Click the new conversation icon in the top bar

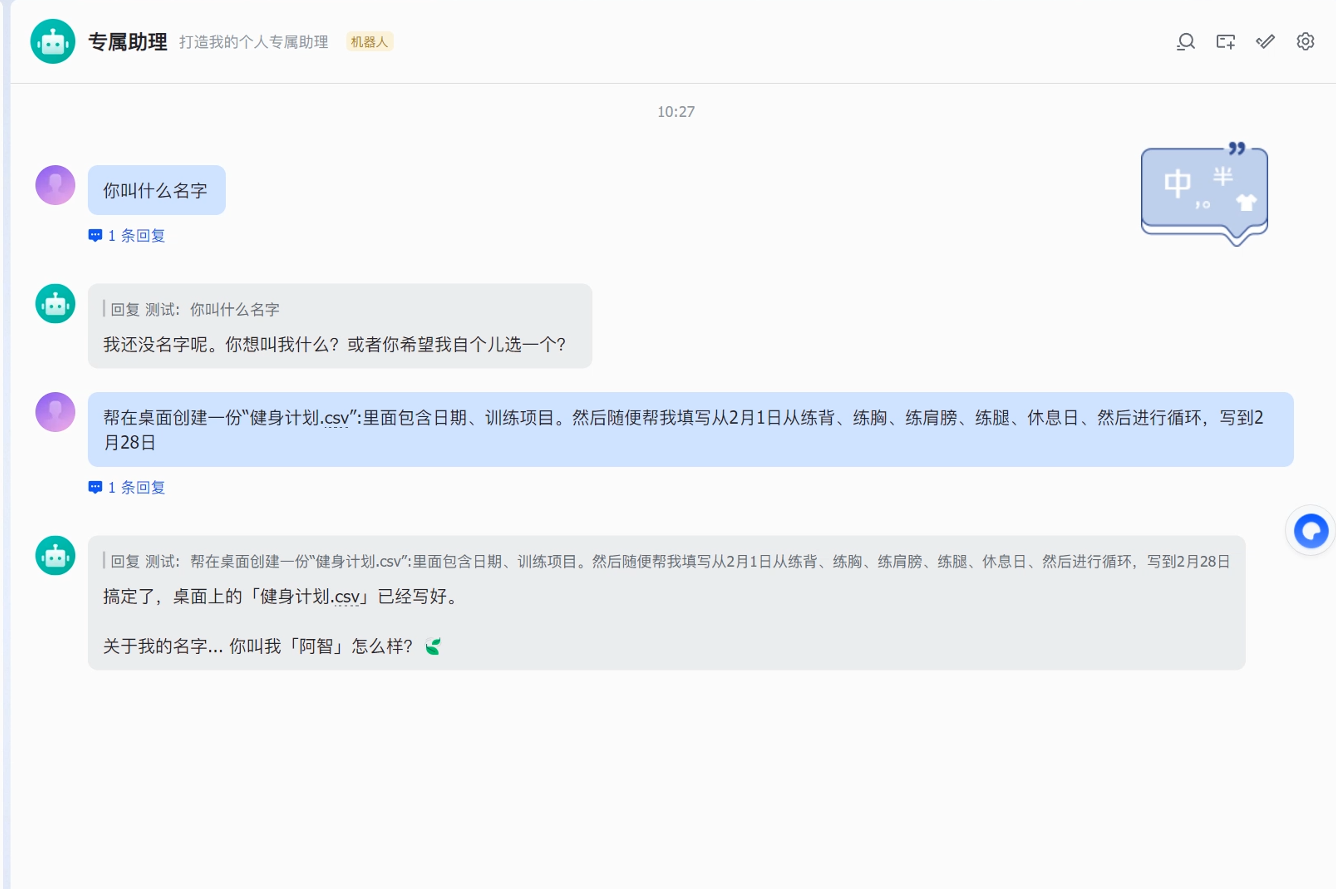[1225, 41]
